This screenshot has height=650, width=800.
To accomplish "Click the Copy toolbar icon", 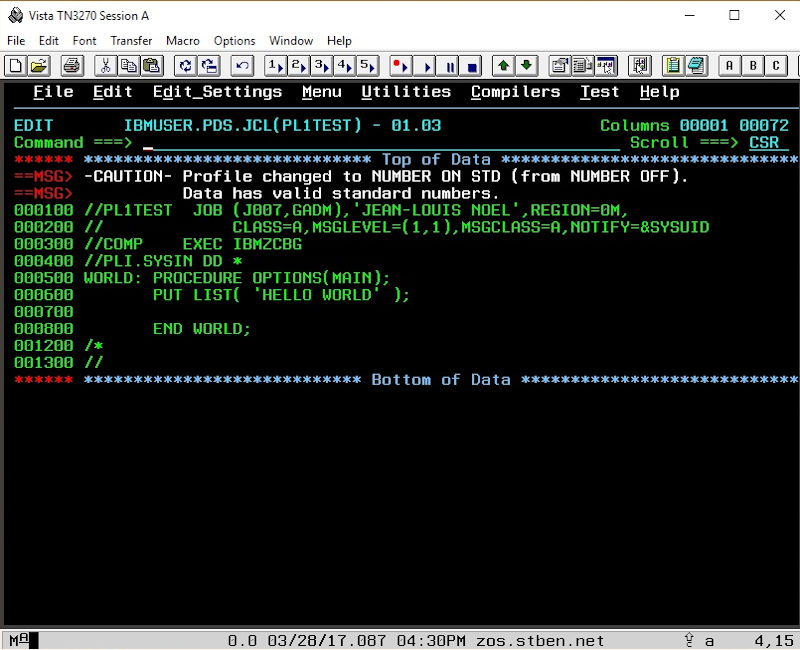I will [x=129, y=66].
